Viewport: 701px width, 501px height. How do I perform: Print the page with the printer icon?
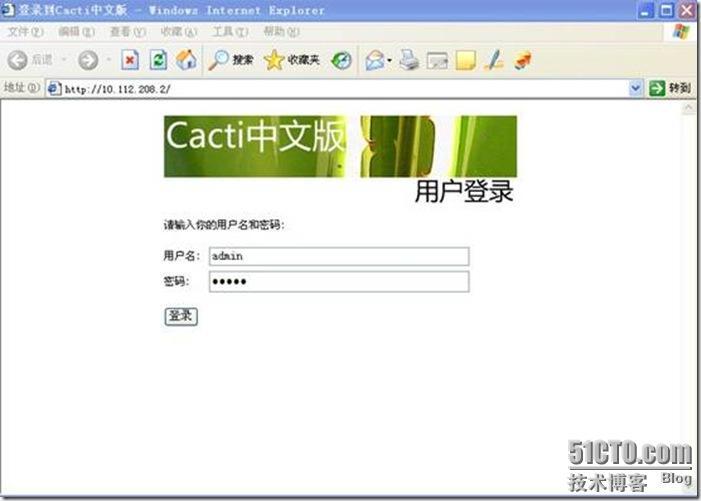coord(409,60)
